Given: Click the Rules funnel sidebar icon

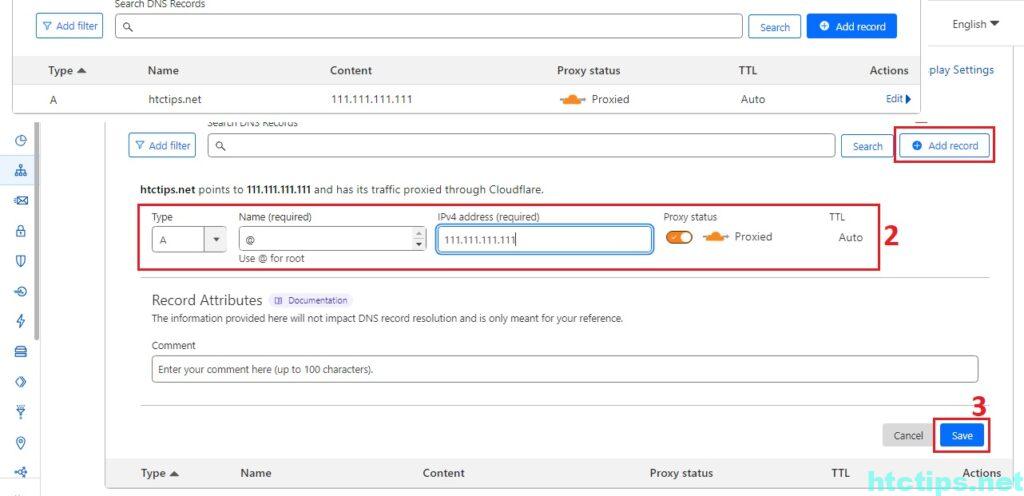Looking at the screenshot, I should click(x=20, y=412).
